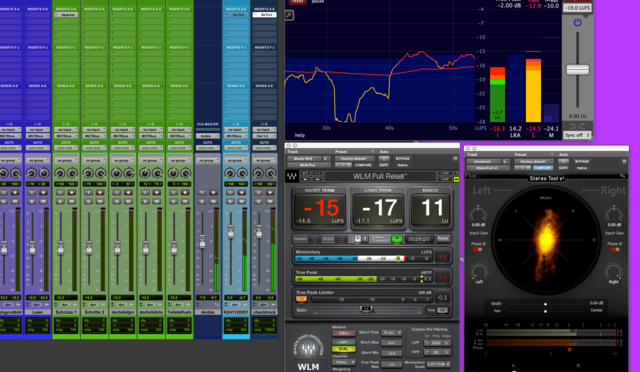The image size is (640, 372).
Task: Click the WLM undo arrow icon
Action: click(x=305, y=174)
